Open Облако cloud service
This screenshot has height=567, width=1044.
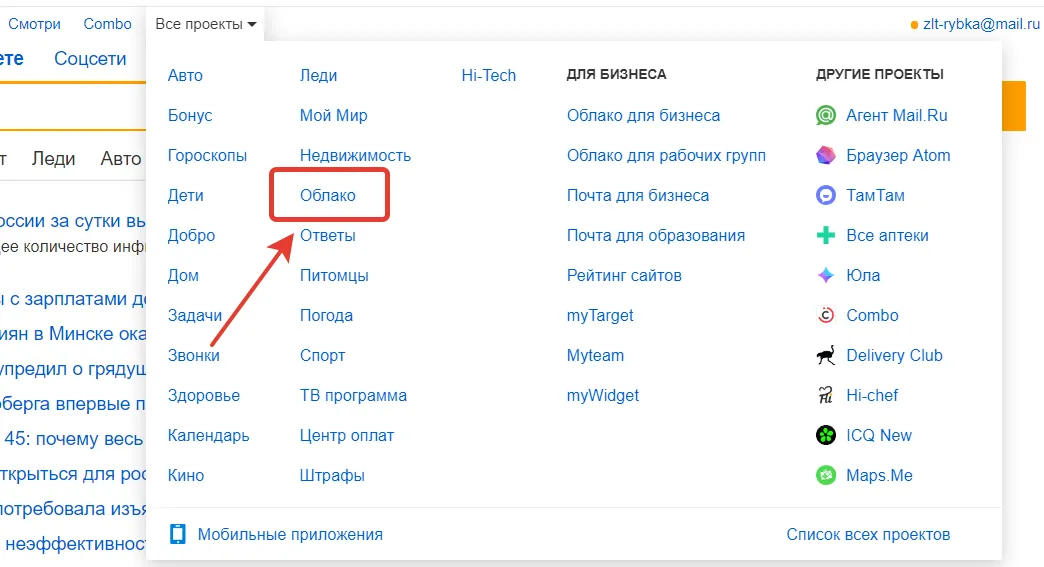328,195
